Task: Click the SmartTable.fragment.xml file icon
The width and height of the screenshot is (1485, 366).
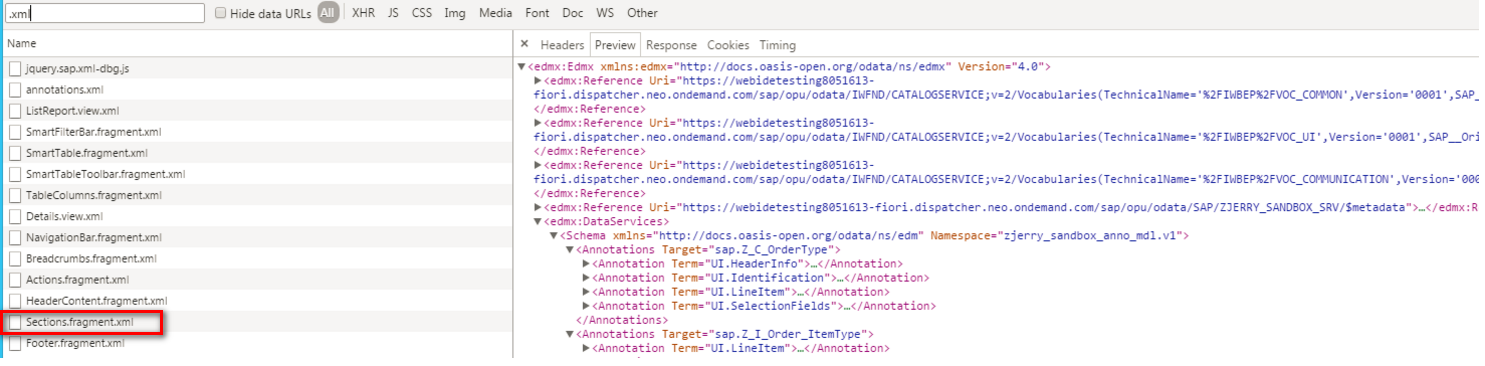Action: pos(15,153)
